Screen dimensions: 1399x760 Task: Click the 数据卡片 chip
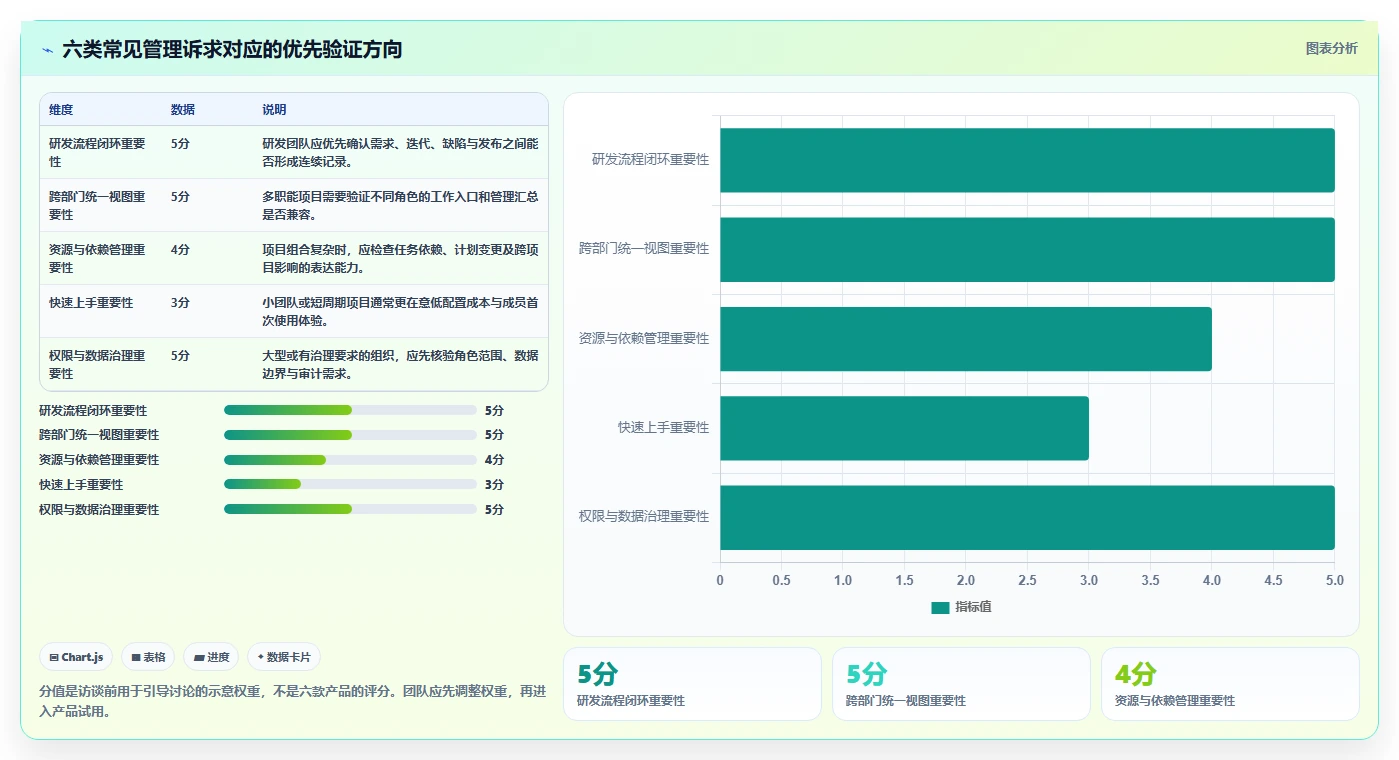[x=284, y=657]
